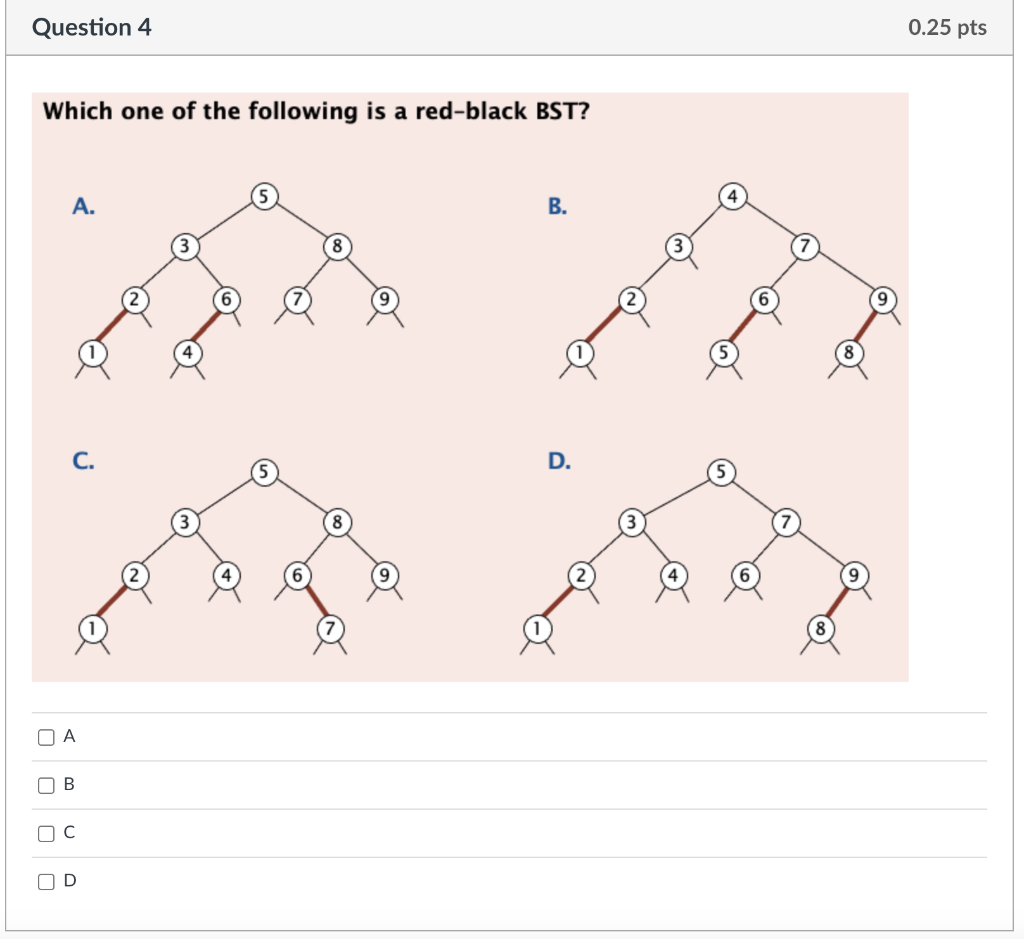Screen dimensions: 1024x939
Task: Check the answer option C checkbox
Action: (45, 832)
